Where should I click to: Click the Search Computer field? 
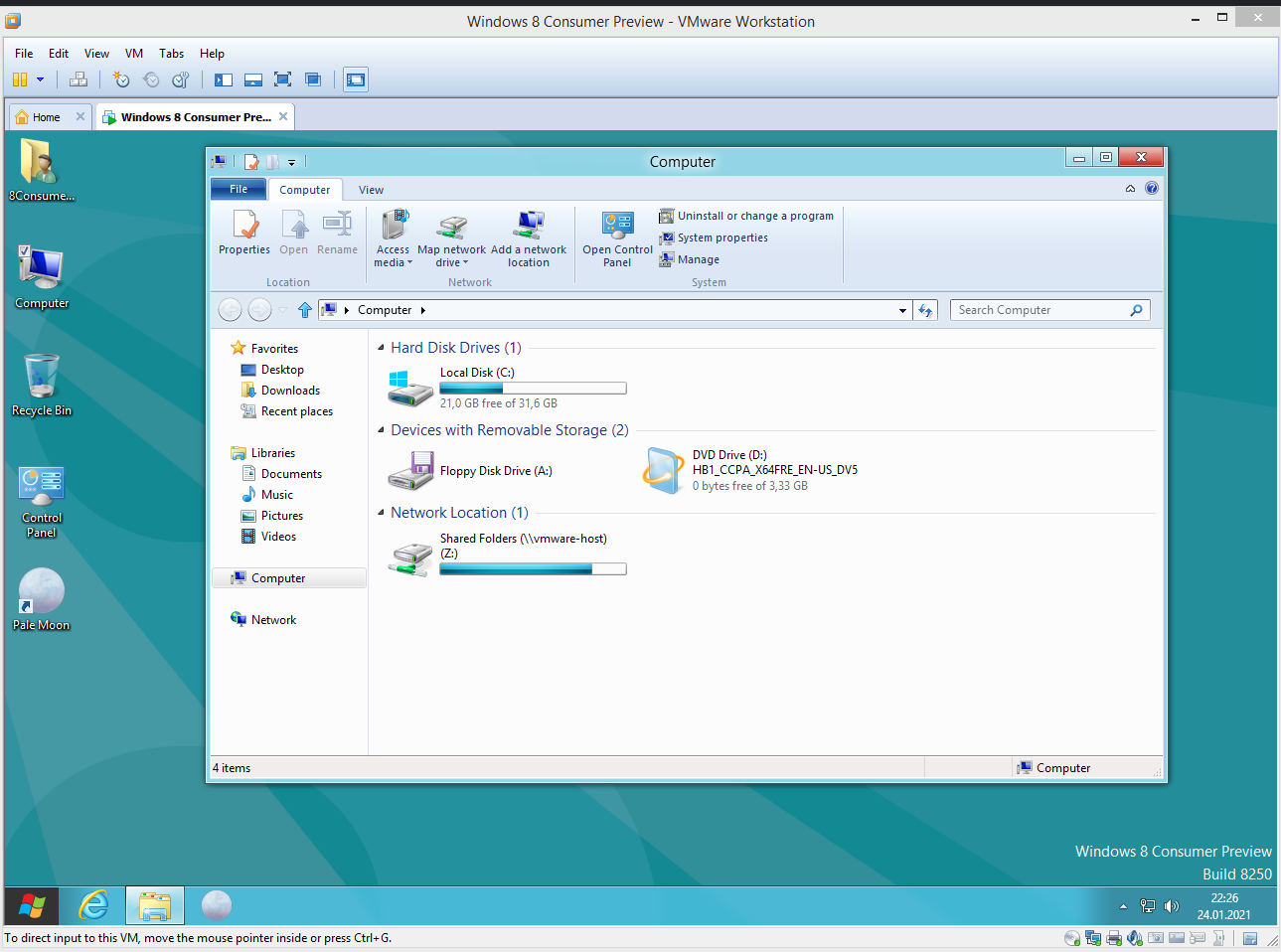[1039, 310]
